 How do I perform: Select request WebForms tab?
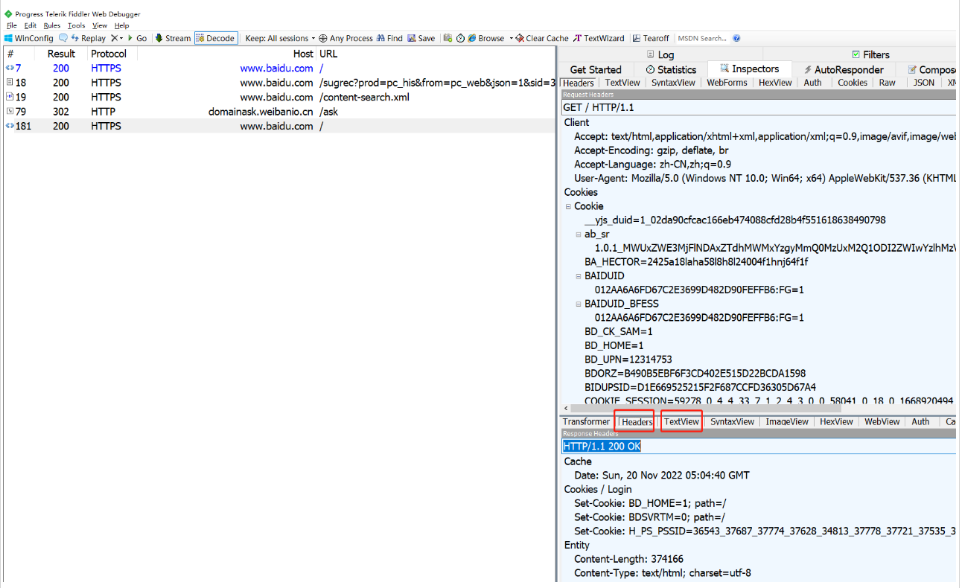point(727,83)
